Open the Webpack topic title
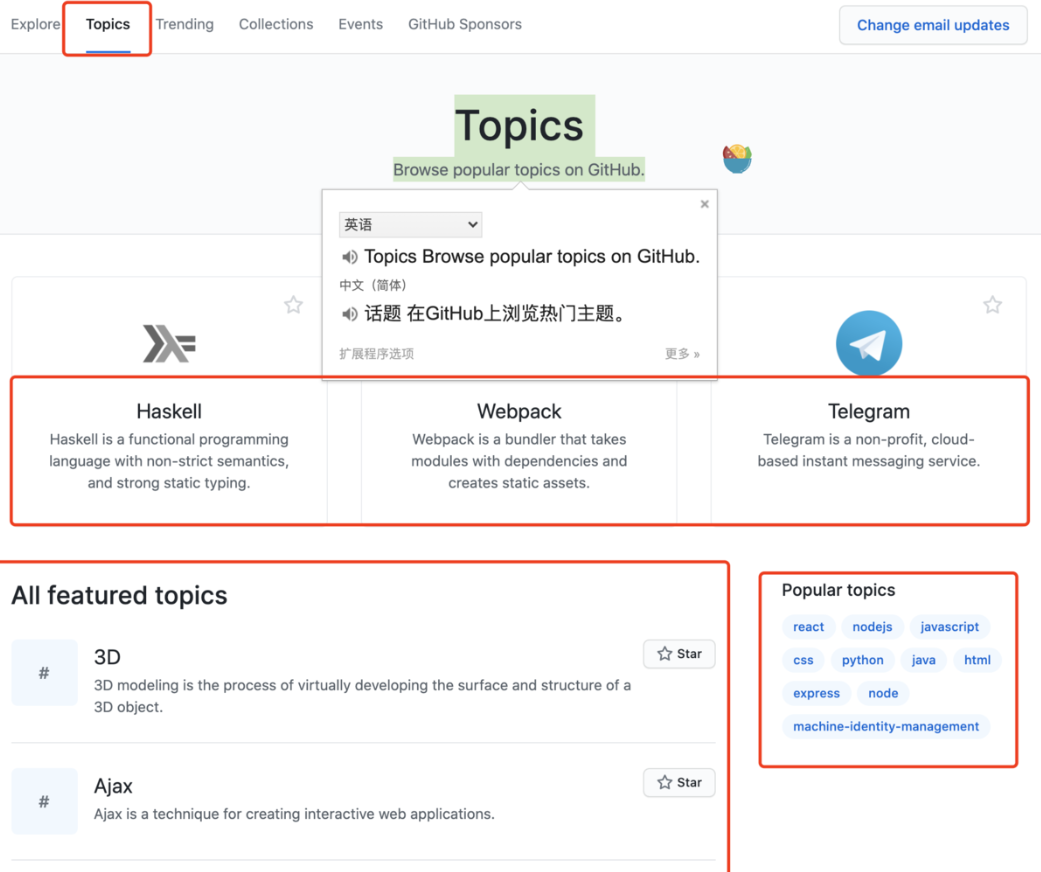This screenshot has height=872, width=1041. click(519, 412)
